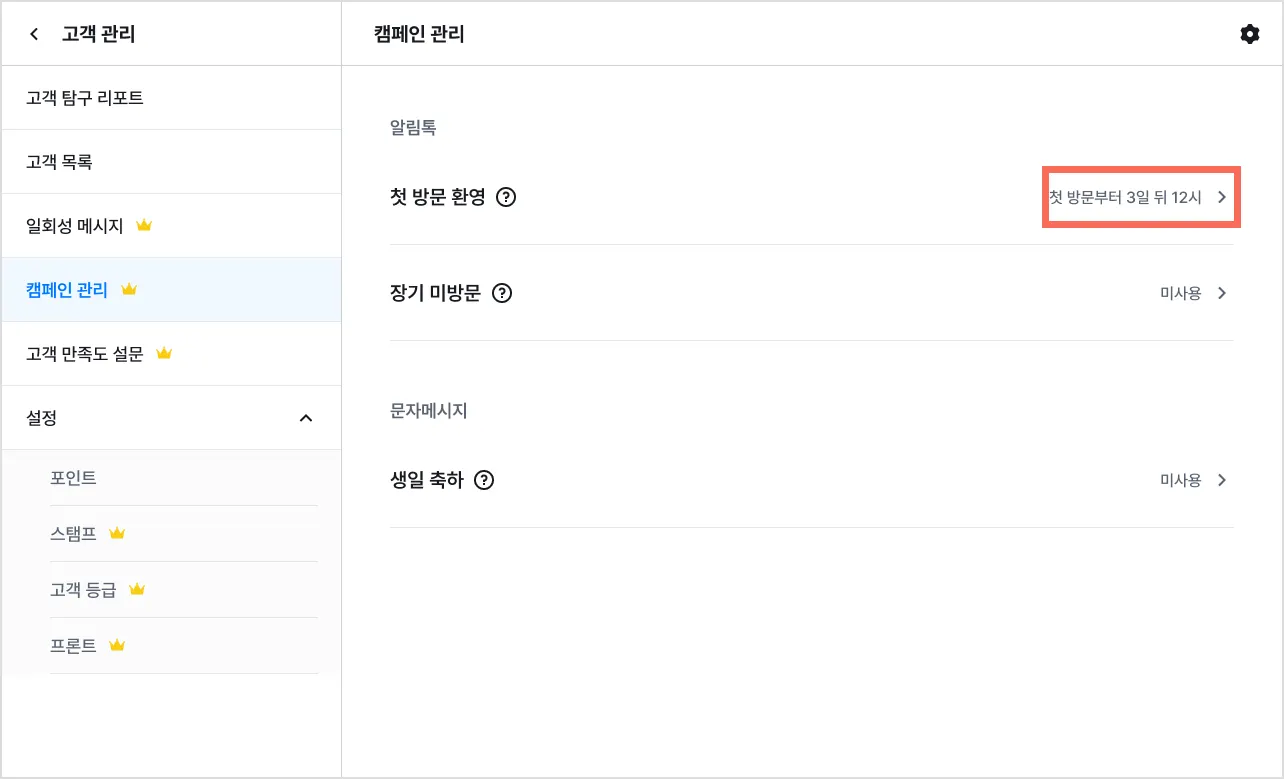The width and height of the screenshot is (1284, 779).
Task: Go to 캠페인 관리 menu item
Action: click(67, 290)
